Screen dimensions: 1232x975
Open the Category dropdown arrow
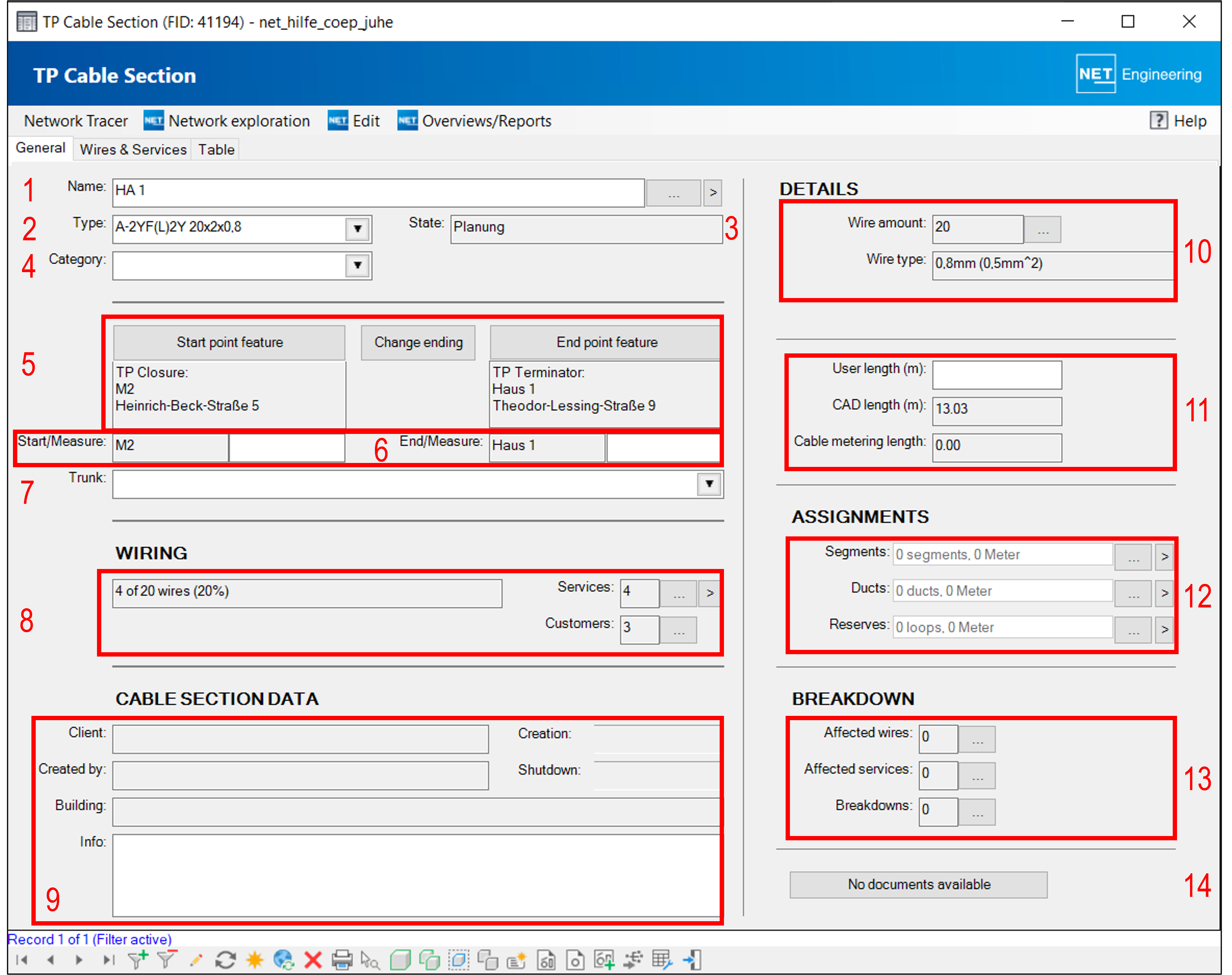[x=358, y=265]
